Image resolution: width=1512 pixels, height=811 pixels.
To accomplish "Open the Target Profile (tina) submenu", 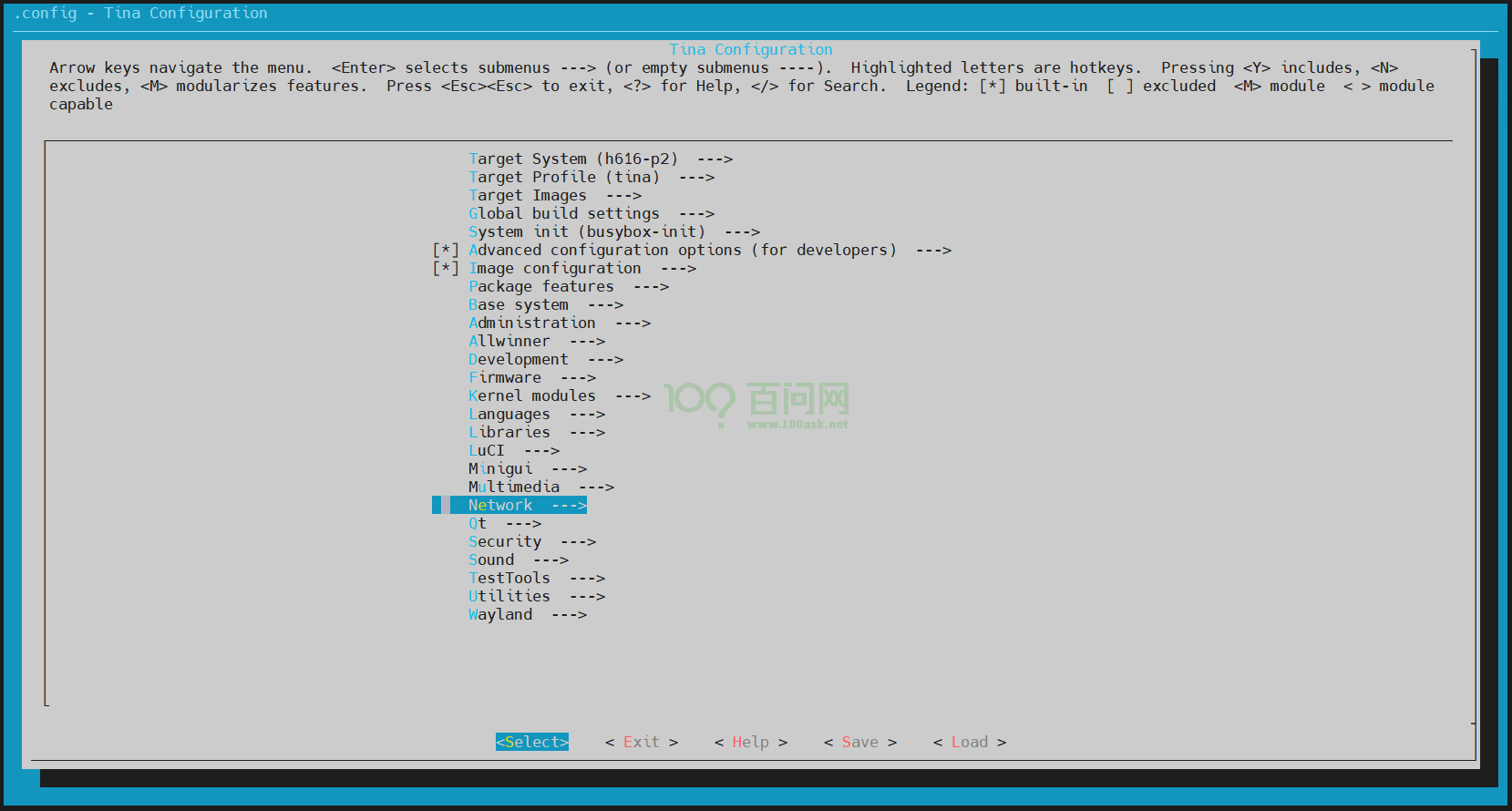I will 563,178.
